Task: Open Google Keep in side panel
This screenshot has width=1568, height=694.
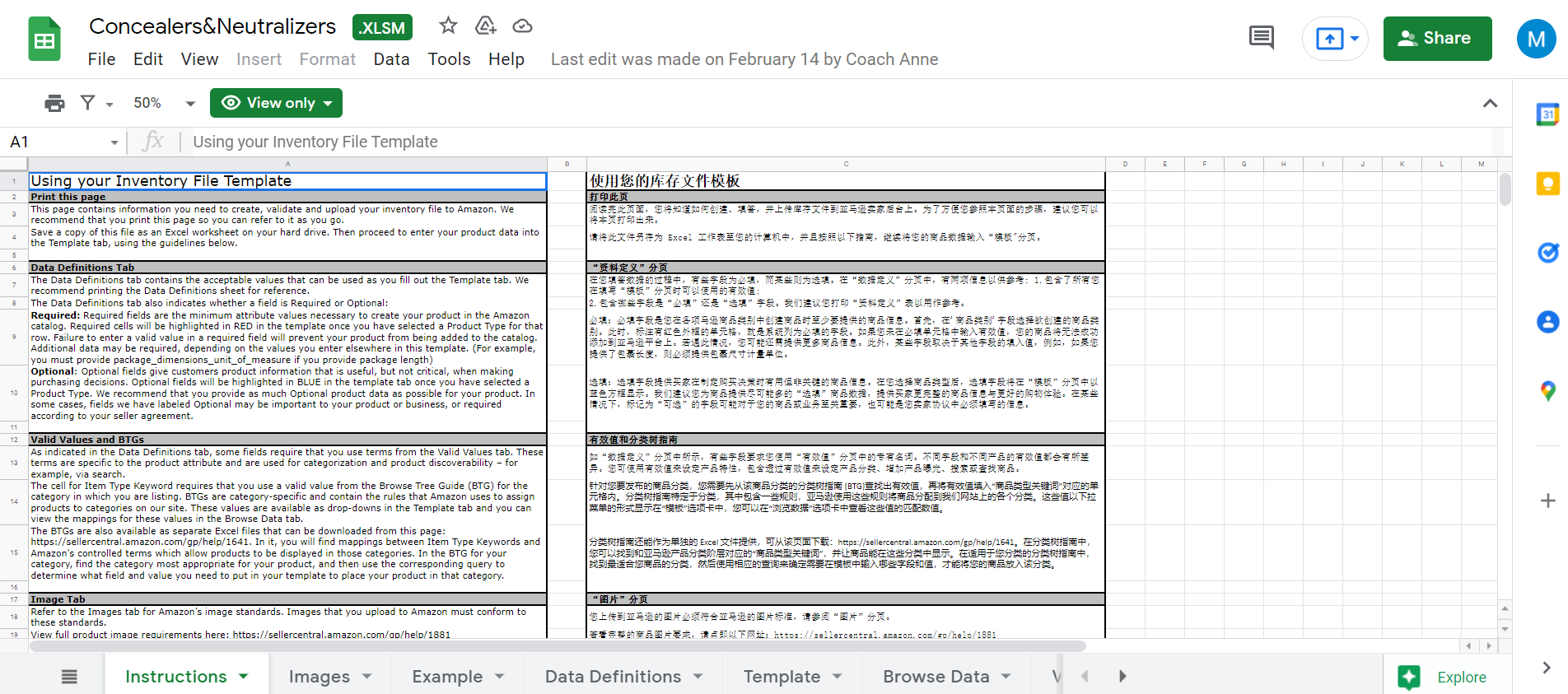Action: point(1548,184)
